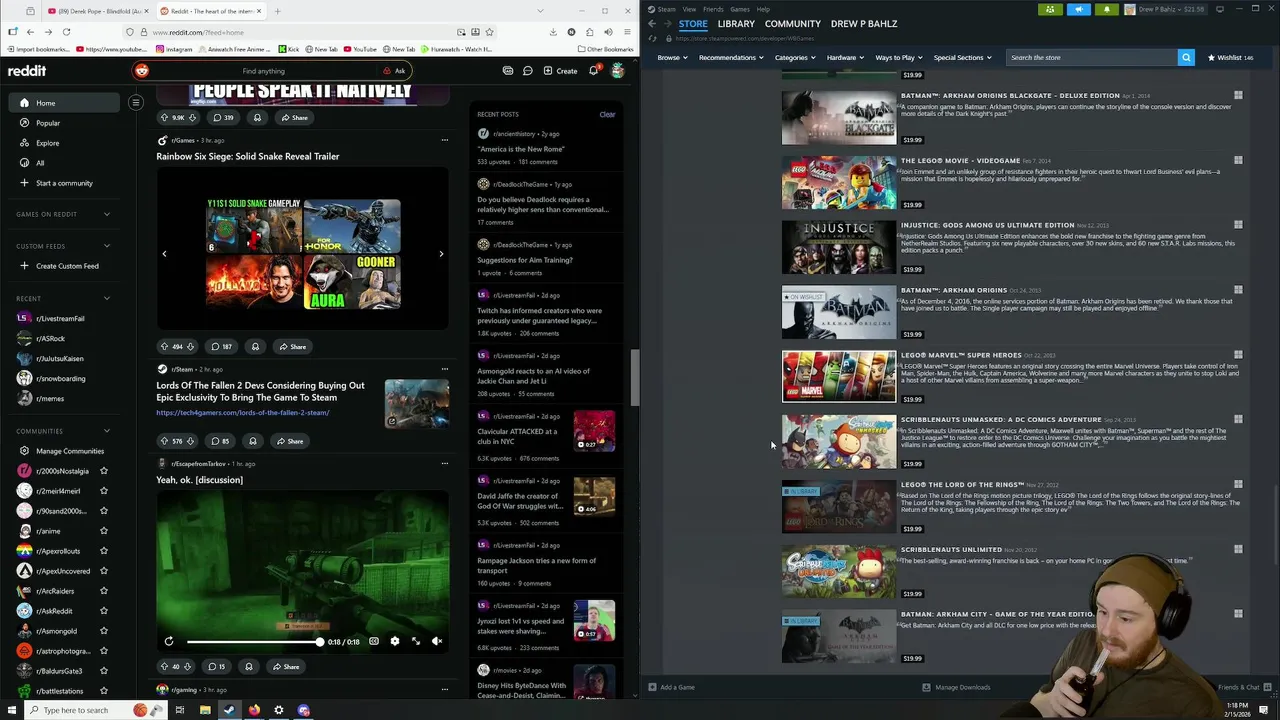Open options menu on Rainbow Six Siege post
This screenshot has height=720, width=1280.
click(x=444, y=140)
